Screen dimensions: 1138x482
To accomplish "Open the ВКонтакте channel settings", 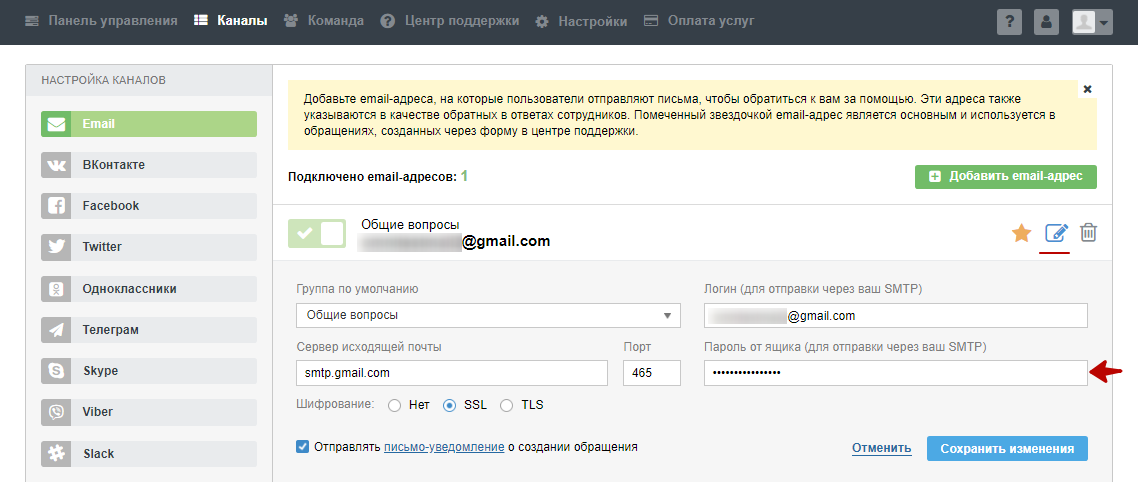I will coord(148,165).
